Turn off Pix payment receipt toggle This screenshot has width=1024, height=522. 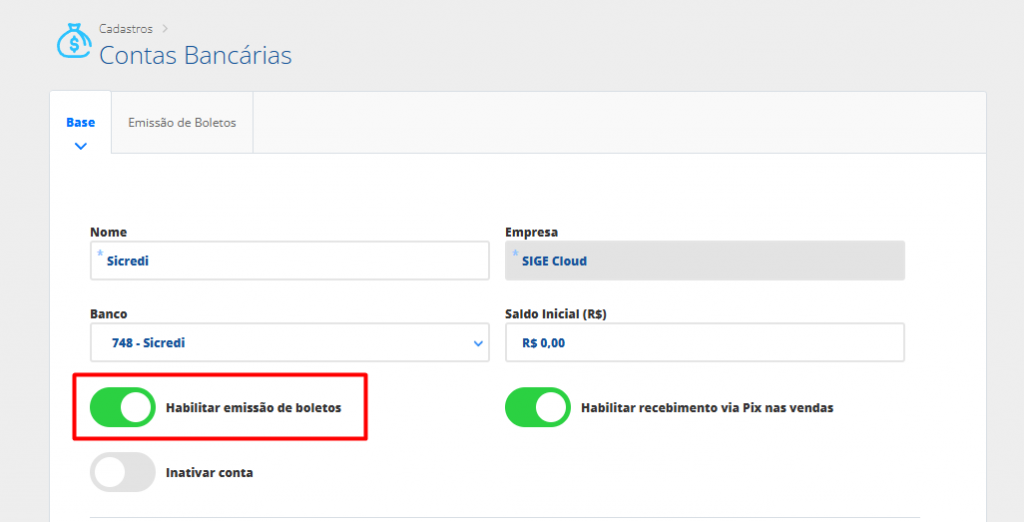coord(538,407)
